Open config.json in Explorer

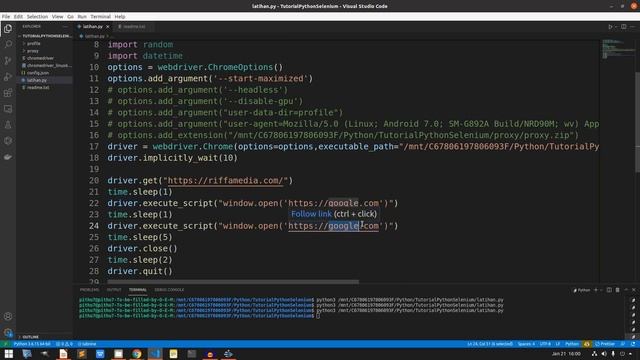[38, 73]
